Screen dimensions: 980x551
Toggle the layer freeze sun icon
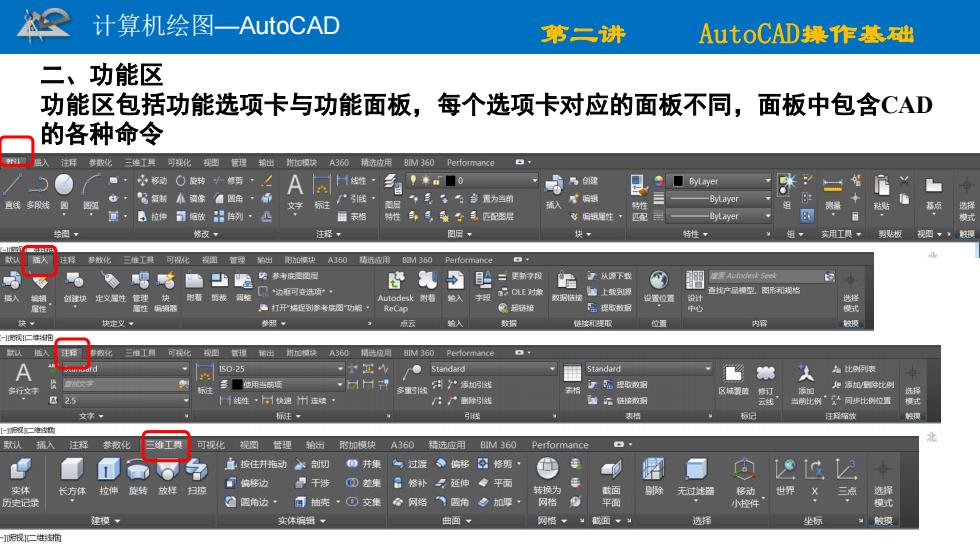[425, 181]
